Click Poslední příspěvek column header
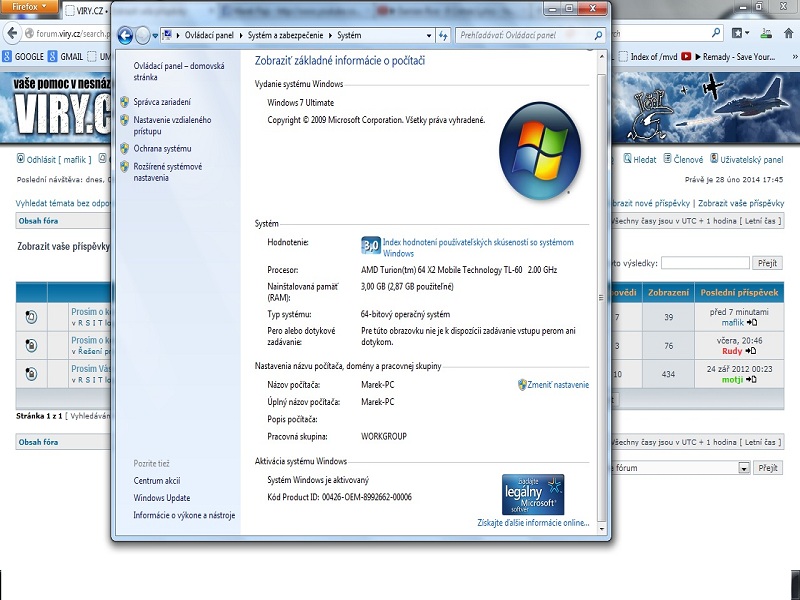Image resolution: width=800 pixels, height=600 pixels. coord(739,292)
